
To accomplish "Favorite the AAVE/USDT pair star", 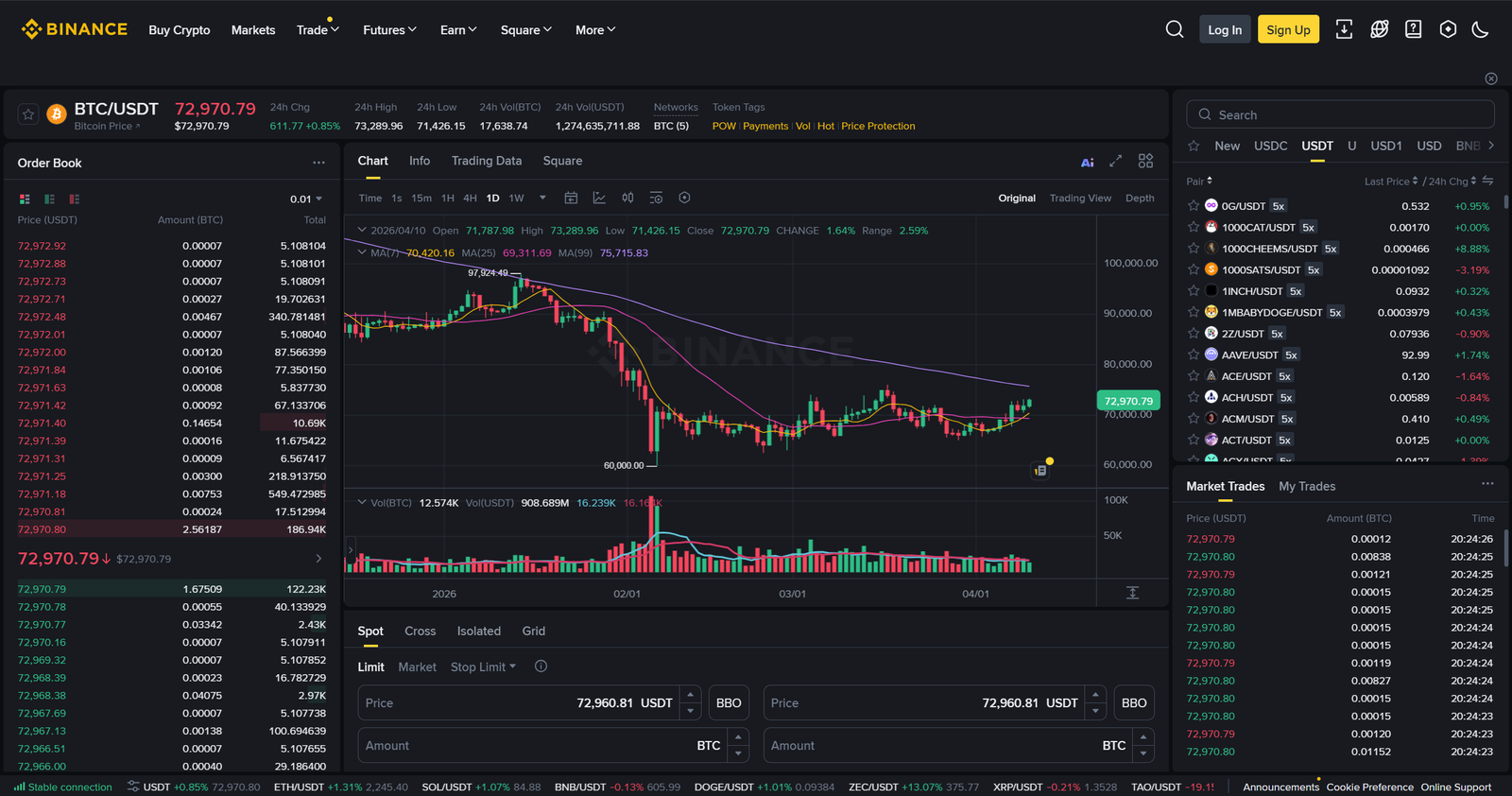I will [x=1194, y=355].
